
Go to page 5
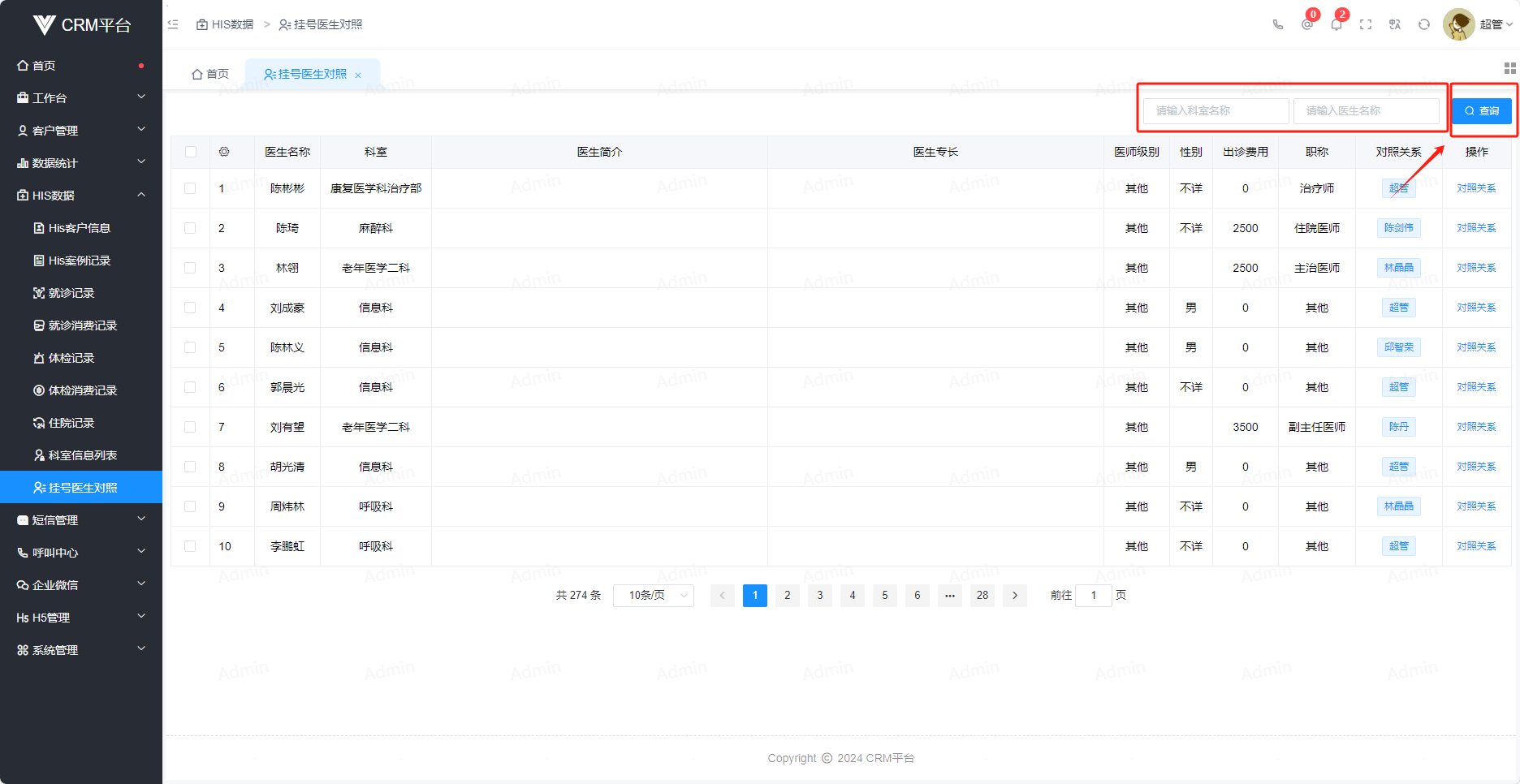pyautogui.click(x=885, y=596)
